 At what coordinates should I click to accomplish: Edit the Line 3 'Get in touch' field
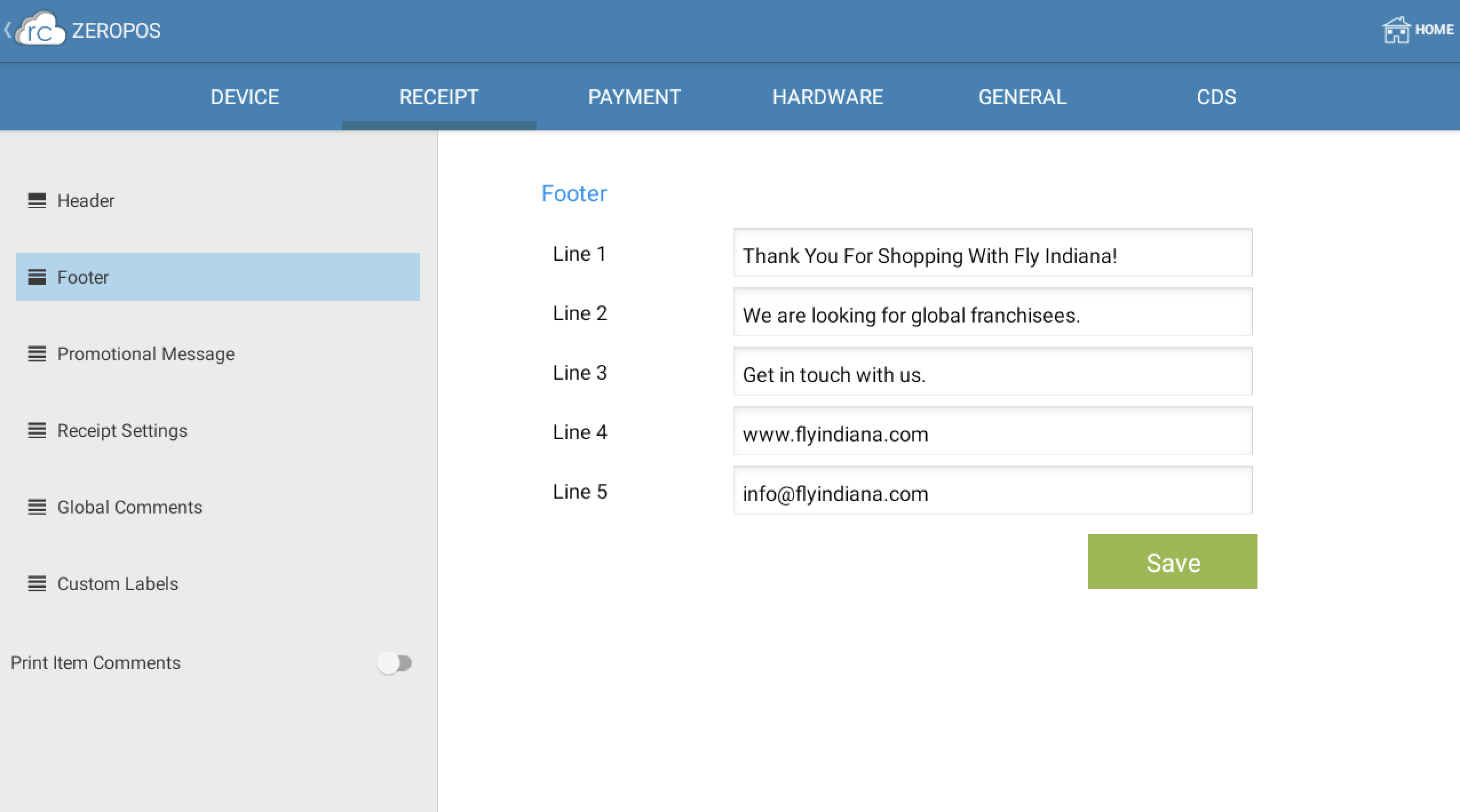pyautogui.click(x=993, y=372)
